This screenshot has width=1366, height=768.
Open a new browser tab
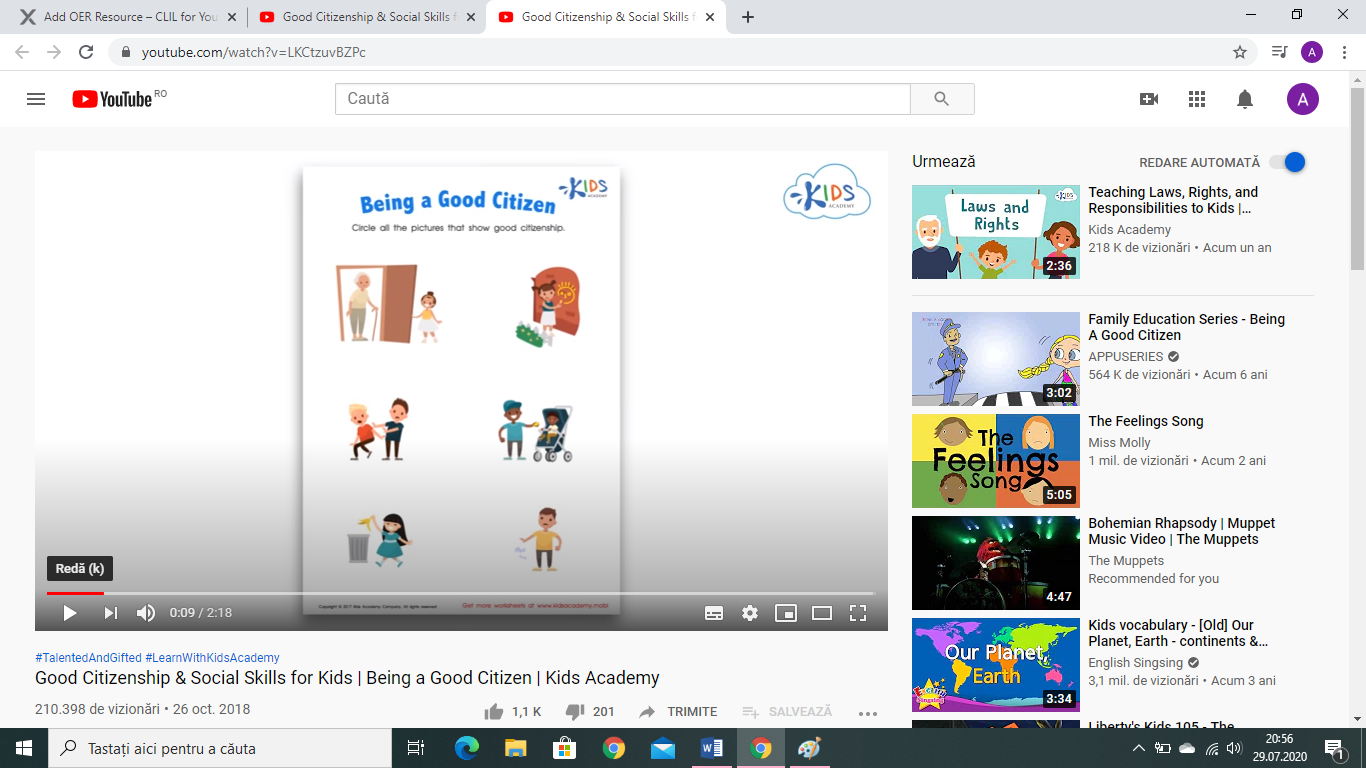[748, 17]
